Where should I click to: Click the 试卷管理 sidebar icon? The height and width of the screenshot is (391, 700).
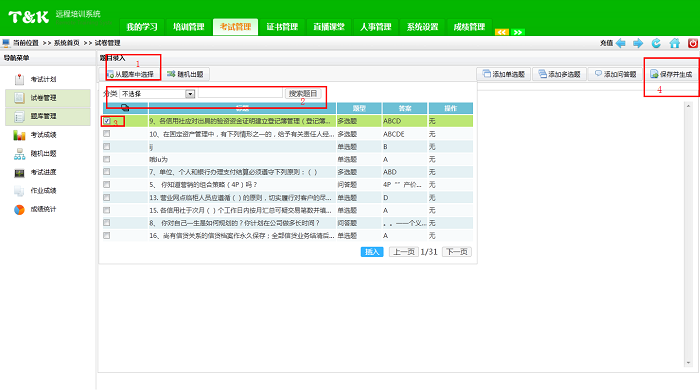[x=19, y=98]
